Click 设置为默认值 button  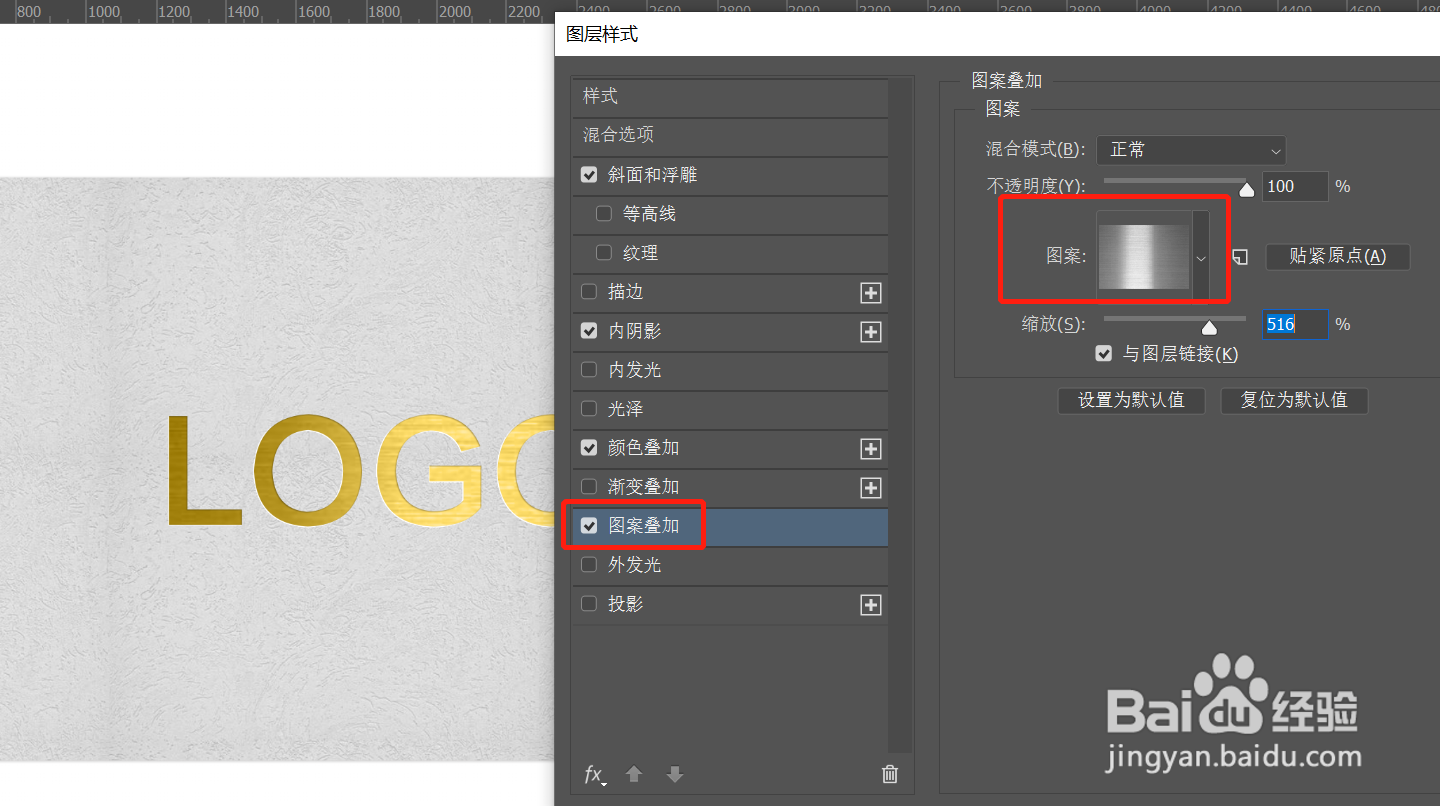[1131, 400]
